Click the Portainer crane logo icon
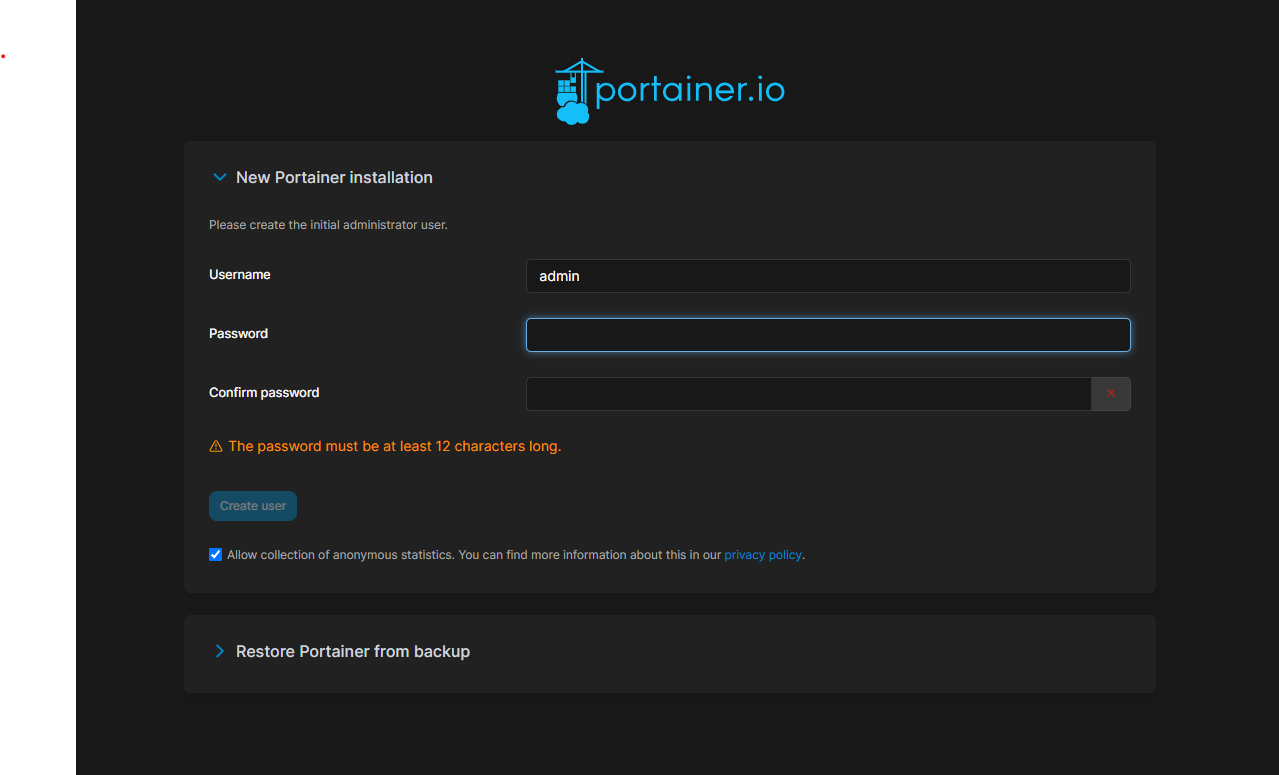 [574, 92]
